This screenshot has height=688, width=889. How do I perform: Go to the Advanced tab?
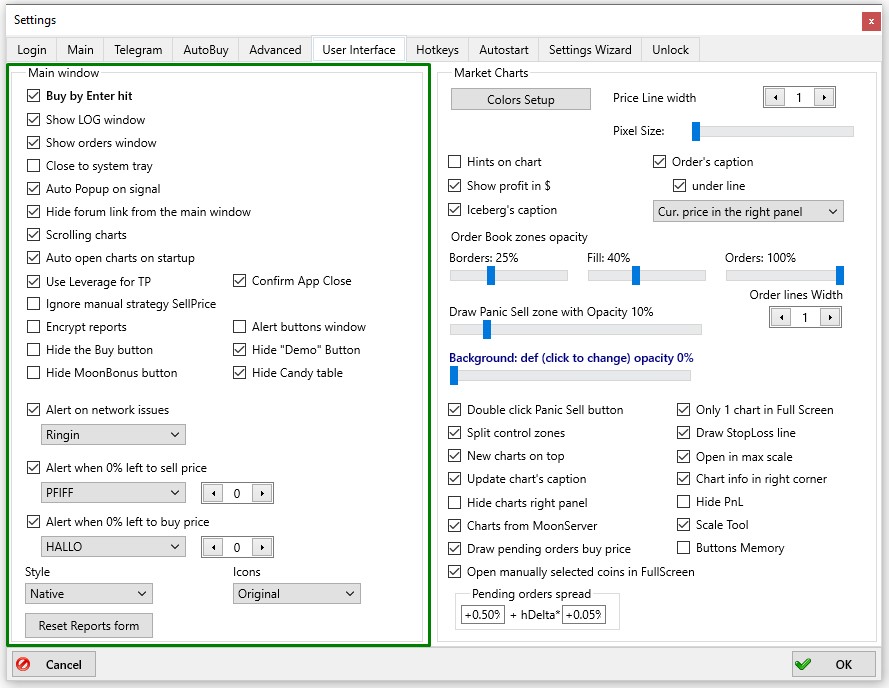(276, 50)
